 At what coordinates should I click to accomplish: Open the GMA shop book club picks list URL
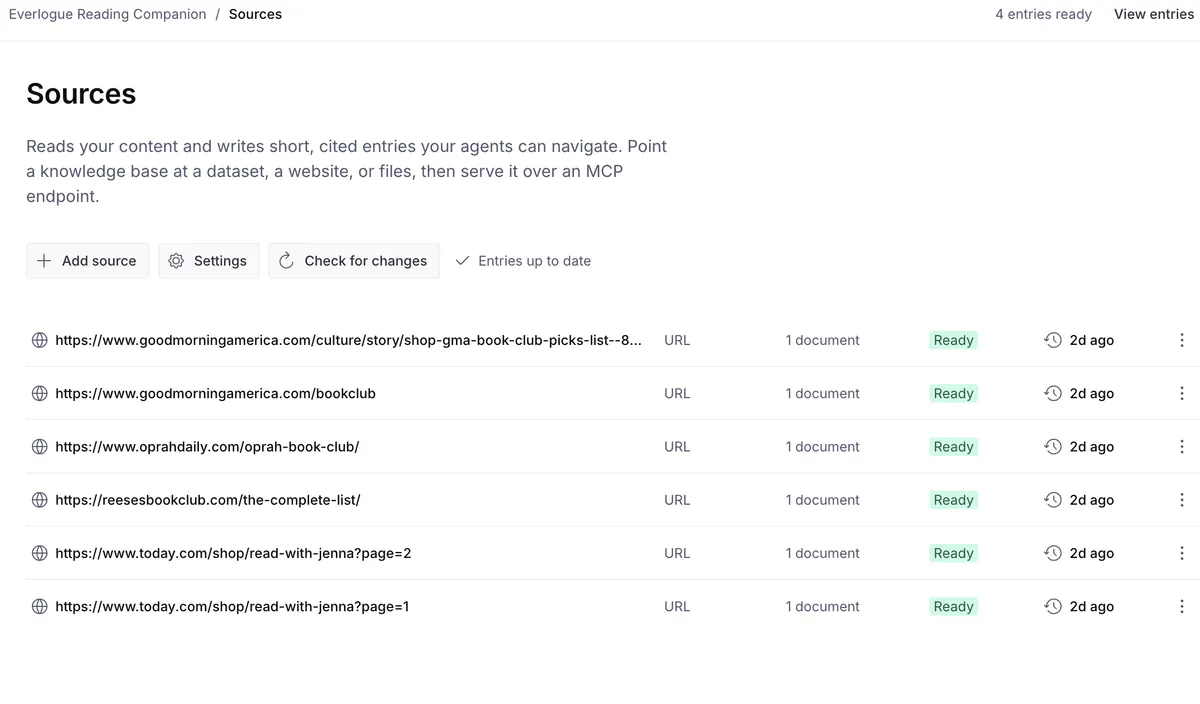point(349,340)
